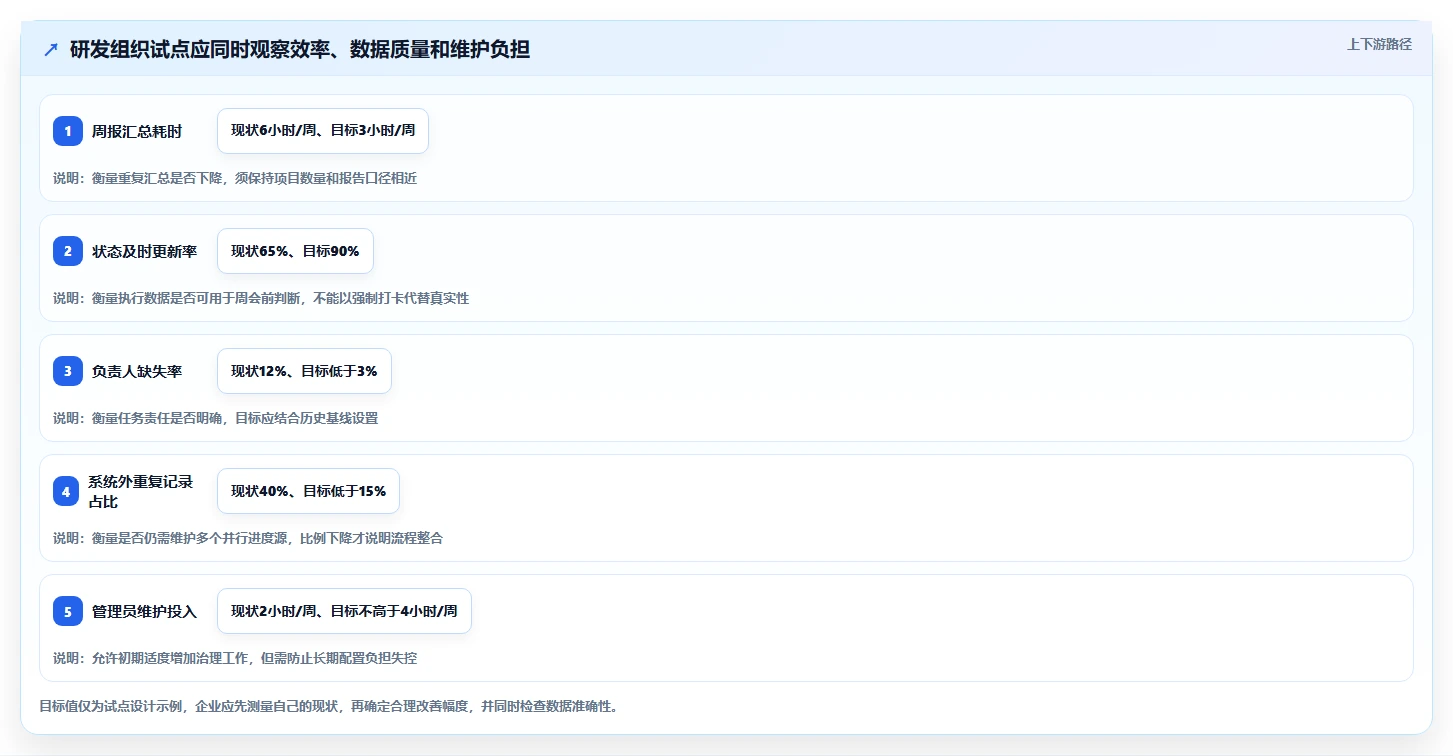Click the number 3 badge for 负责人缺失率

pyautogui.click(x=68, y=371)
